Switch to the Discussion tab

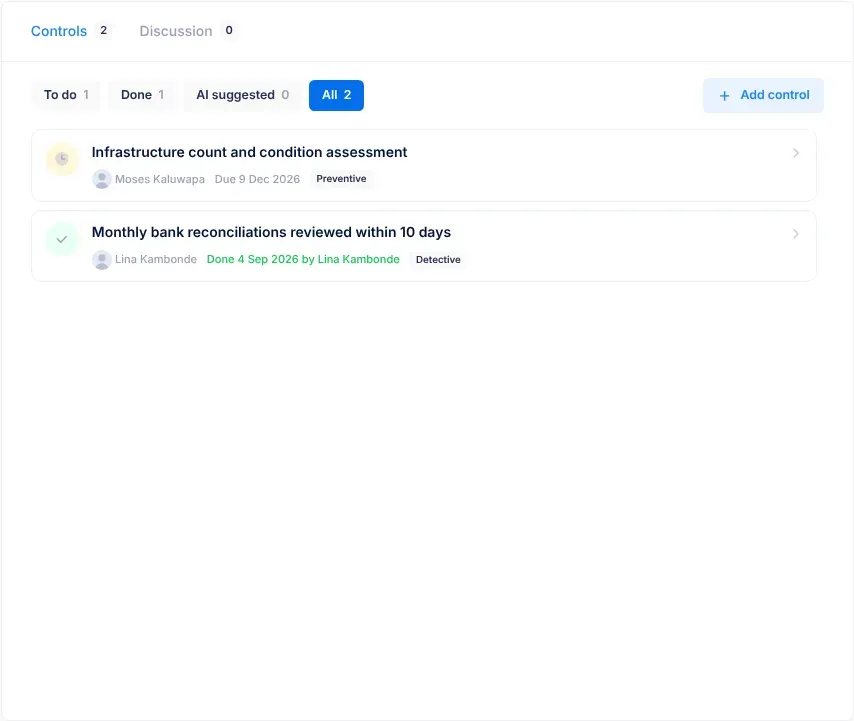176,31
